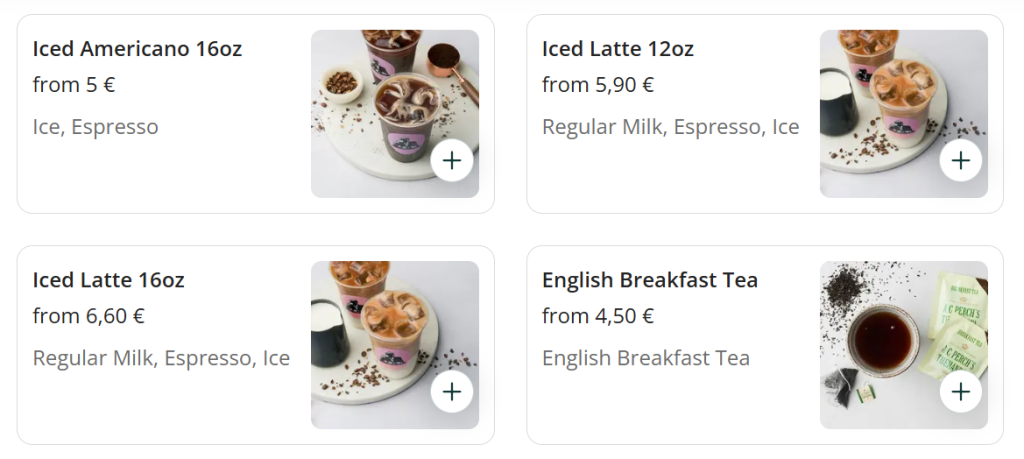
Task: Select the "from 5,90 €" price text
Action: (597, 85)
